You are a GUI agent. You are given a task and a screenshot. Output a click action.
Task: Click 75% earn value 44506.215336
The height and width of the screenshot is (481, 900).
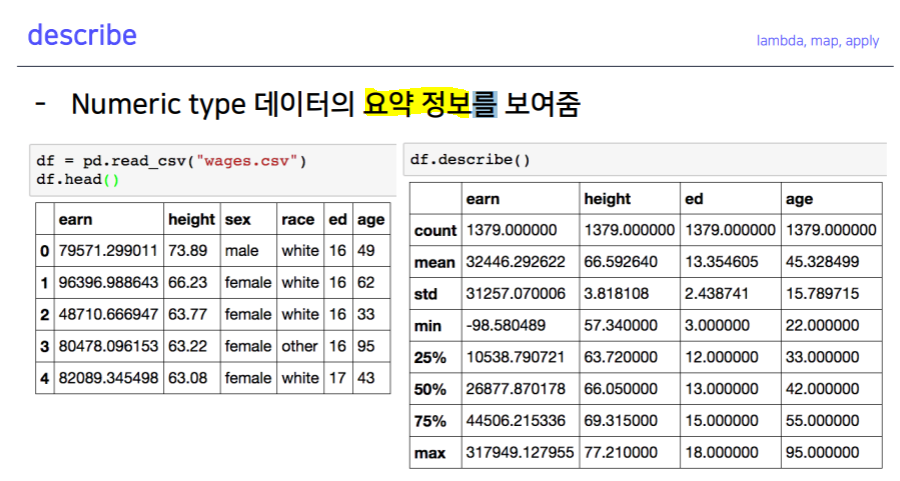pos(515,420)
